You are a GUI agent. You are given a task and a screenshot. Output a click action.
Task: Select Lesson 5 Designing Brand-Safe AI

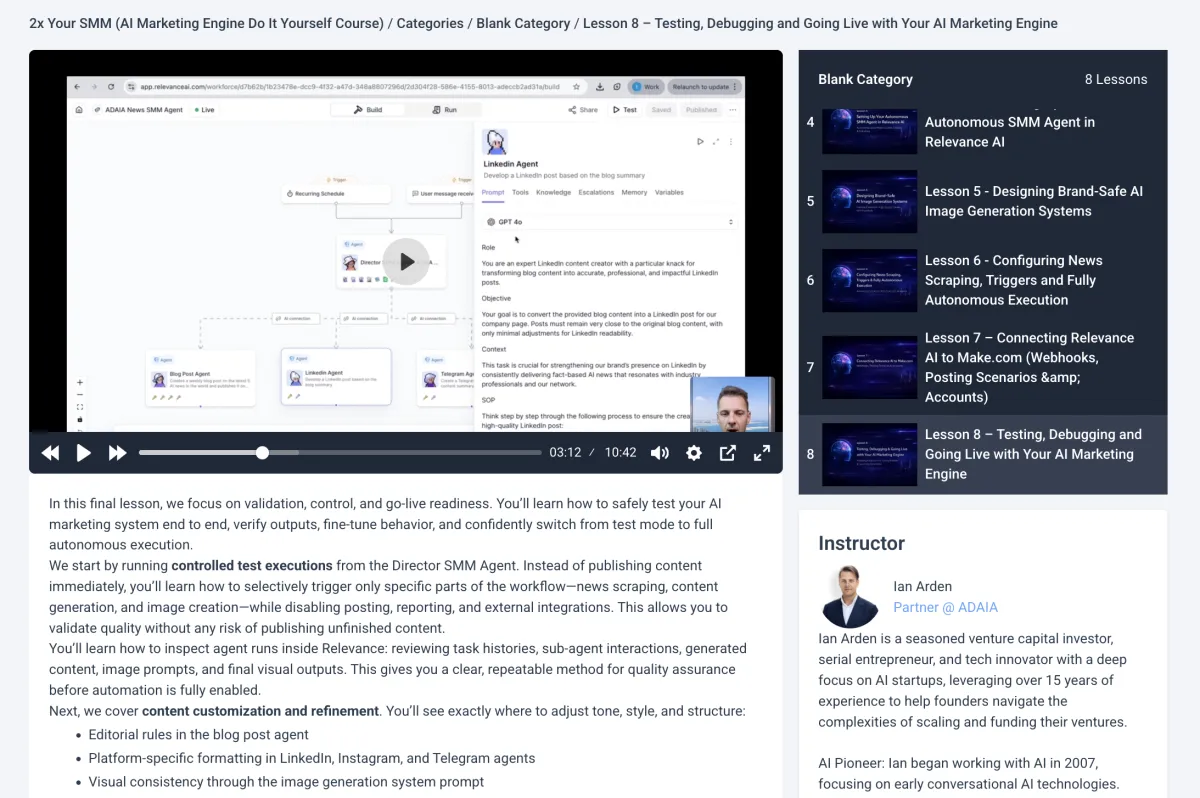pyautogui.click(x=983, y=201)
